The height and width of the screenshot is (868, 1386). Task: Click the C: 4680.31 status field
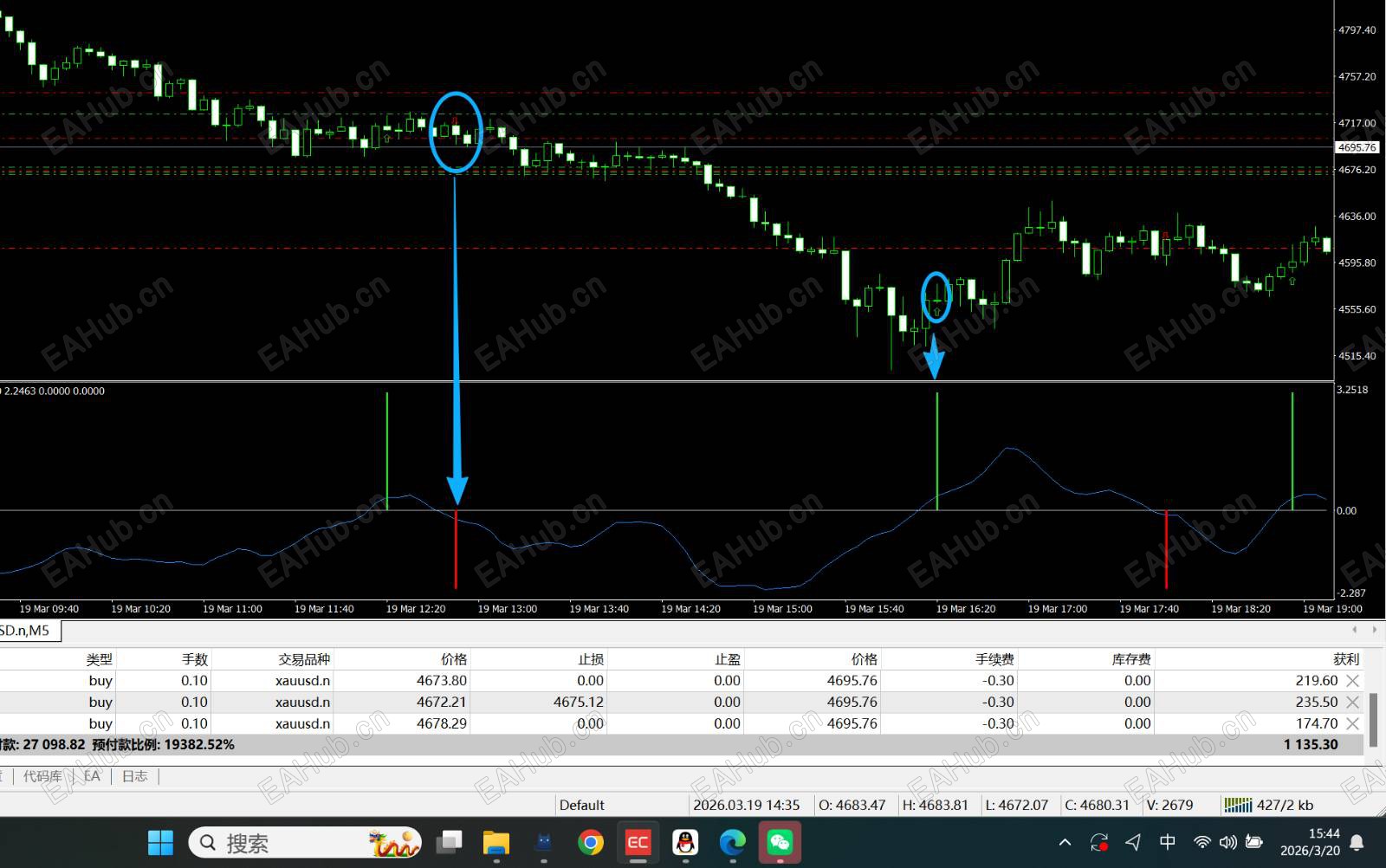[x=1098, y=805]
